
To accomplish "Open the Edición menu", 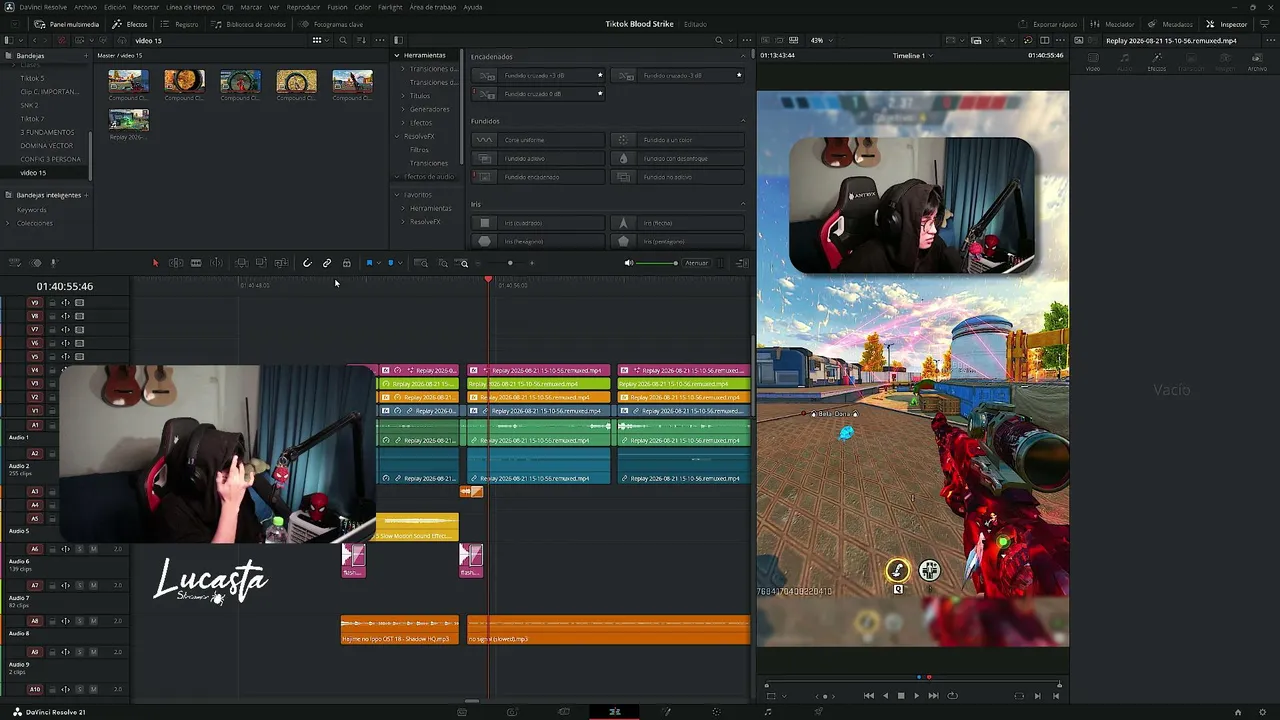I will [115, 7].
